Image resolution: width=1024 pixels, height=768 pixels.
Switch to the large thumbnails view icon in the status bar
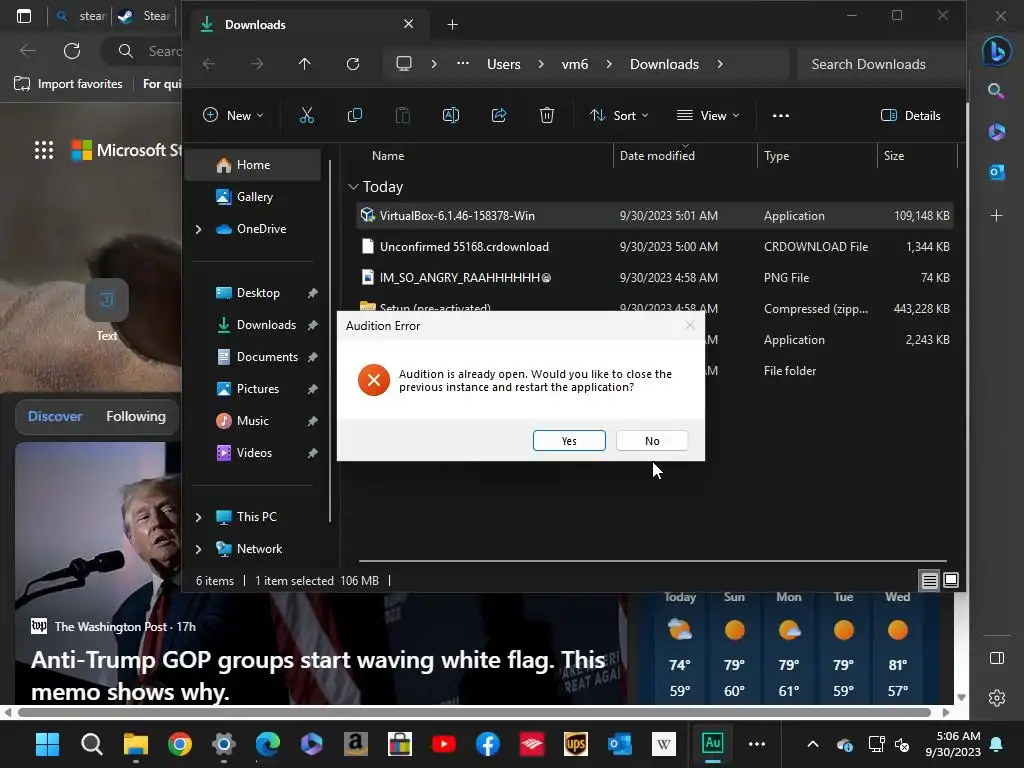tap(951, 580)
